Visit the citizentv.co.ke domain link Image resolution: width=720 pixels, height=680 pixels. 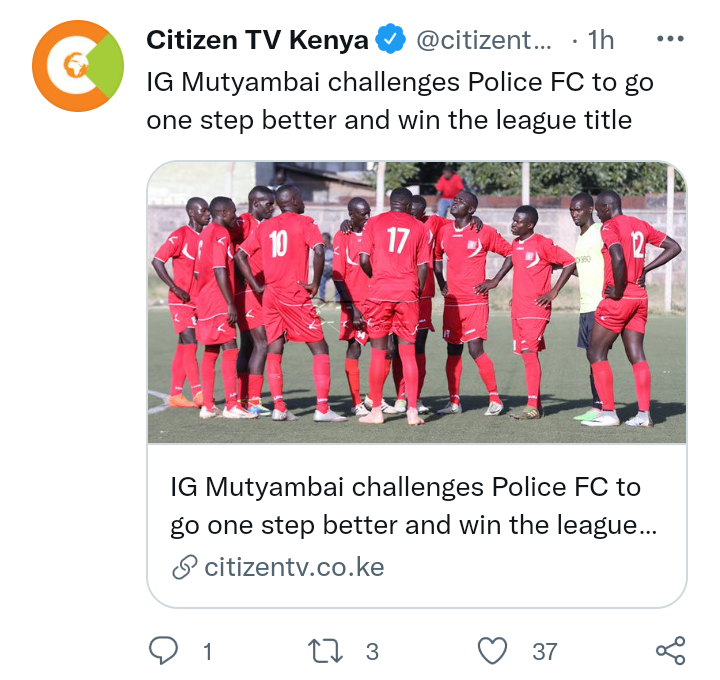tap(294, 567)
